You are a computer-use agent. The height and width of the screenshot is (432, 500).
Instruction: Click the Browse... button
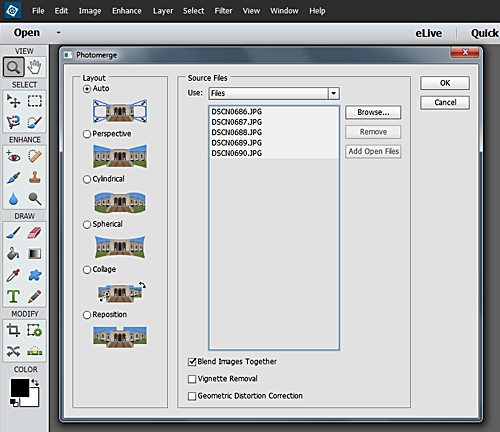(373, 112)
